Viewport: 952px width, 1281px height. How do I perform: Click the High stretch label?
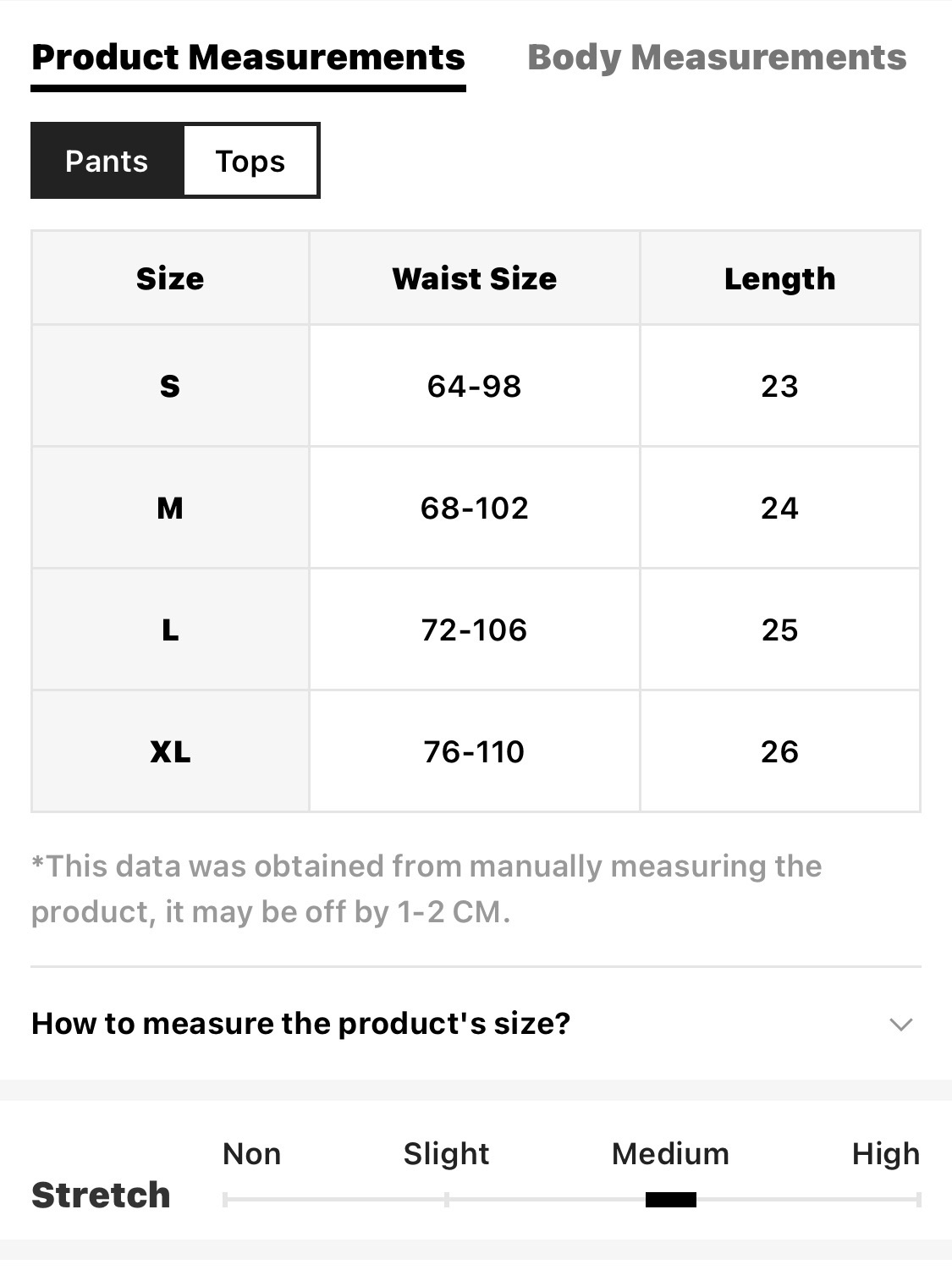click(x=885, y=1153)
